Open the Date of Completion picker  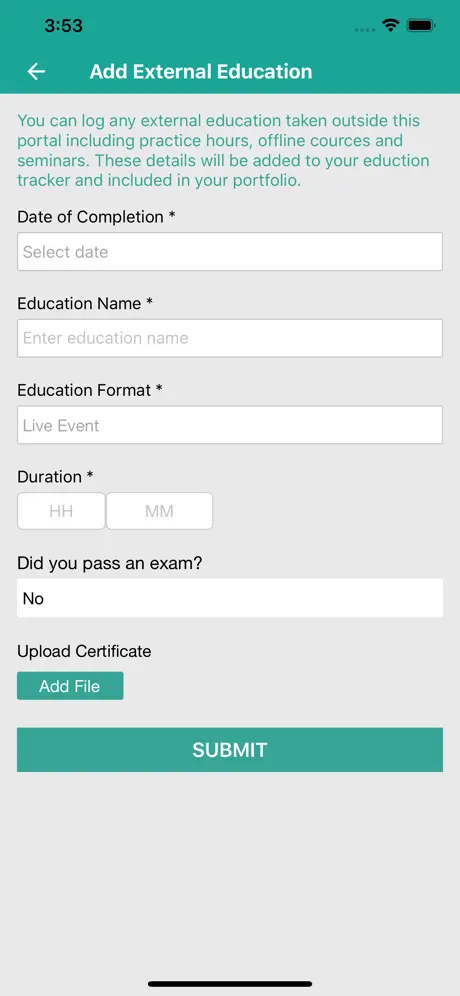(x=229, y=252)
